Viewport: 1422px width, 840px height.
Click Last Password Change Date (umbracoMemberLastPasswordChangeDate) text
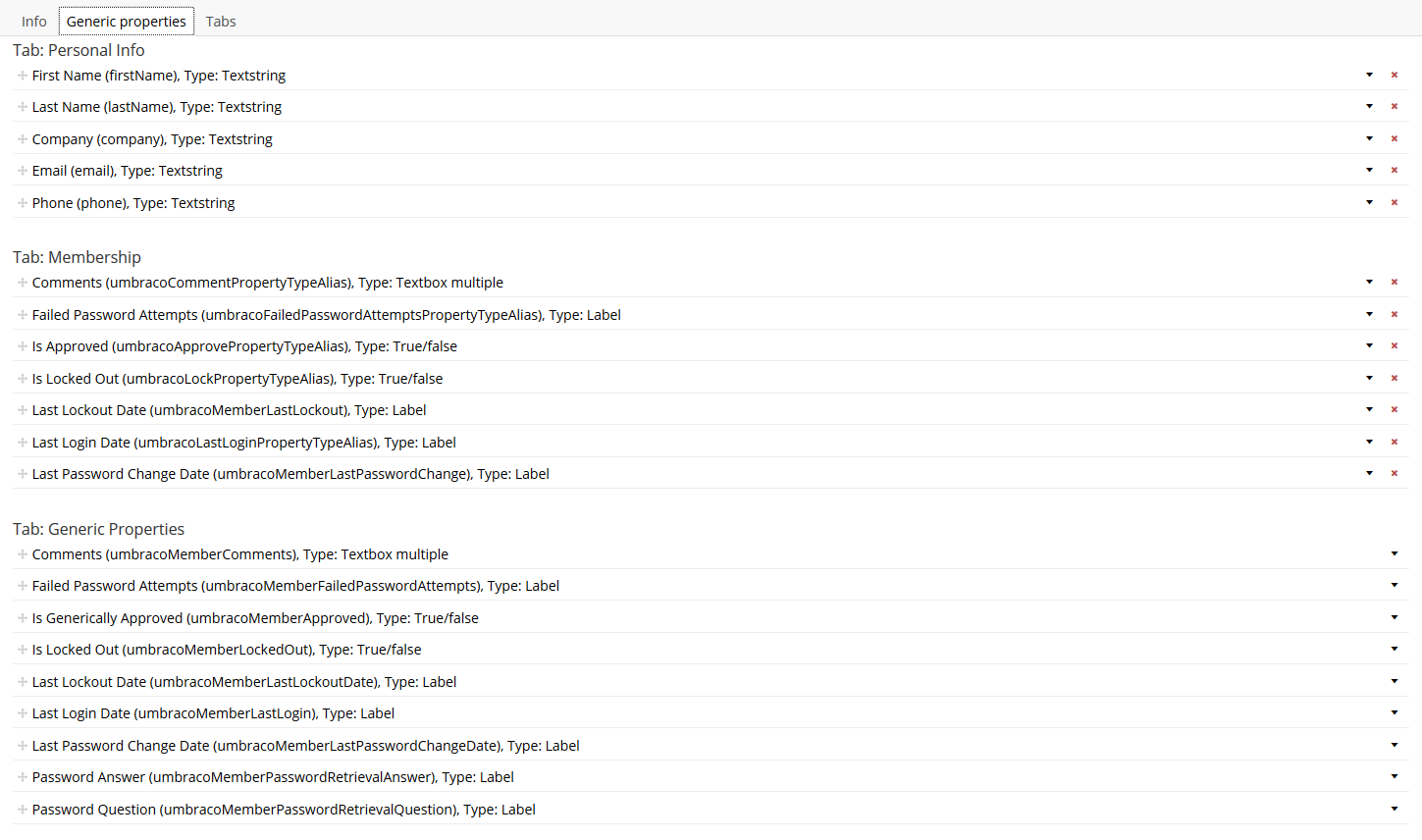click(306, 746)
